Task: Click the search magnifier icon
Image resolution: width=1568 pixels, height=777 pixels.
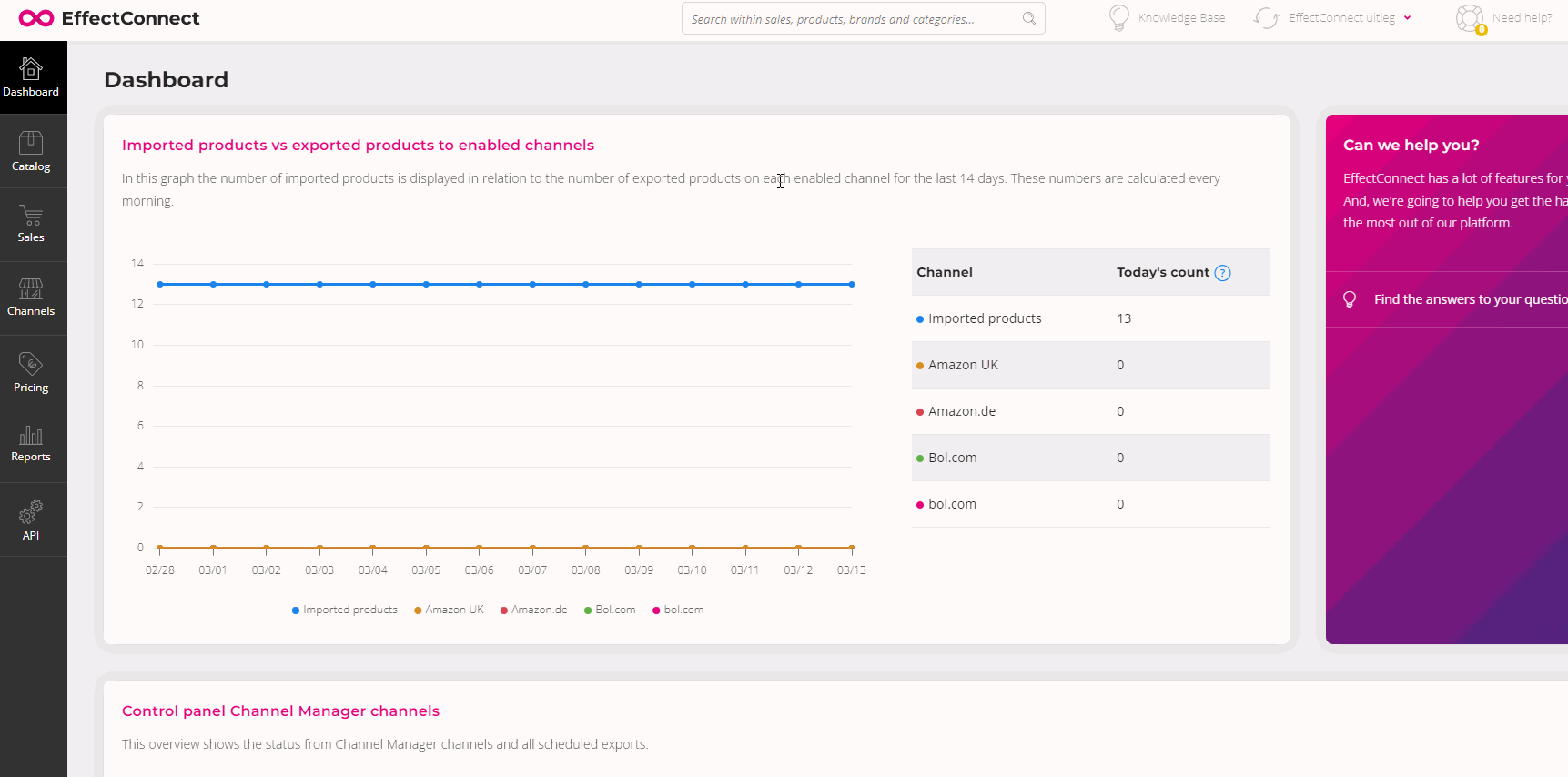Action: tap(1029, 18)
